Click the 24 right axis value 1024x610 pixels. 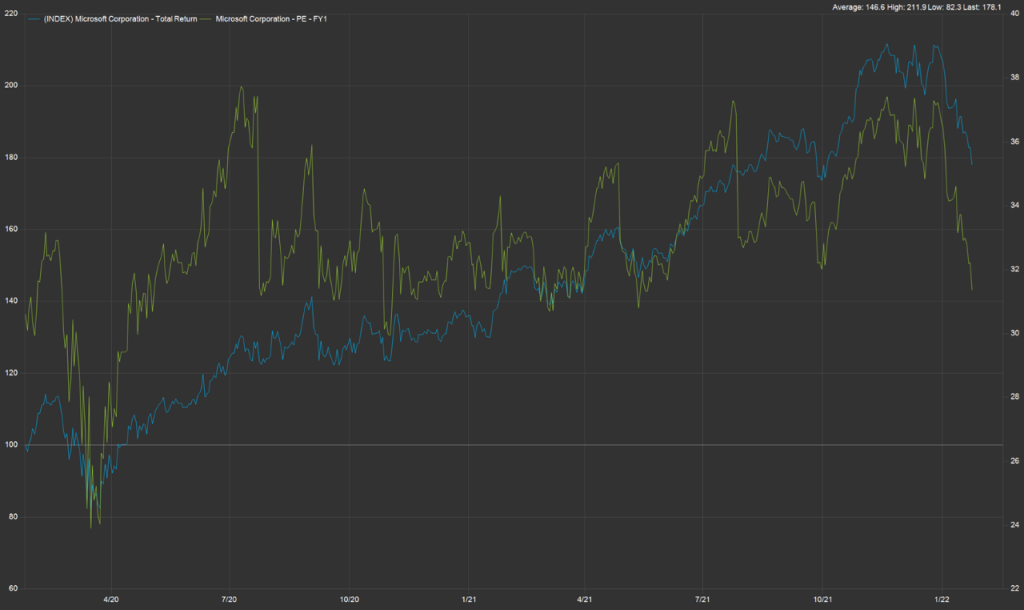[1015, 524]
